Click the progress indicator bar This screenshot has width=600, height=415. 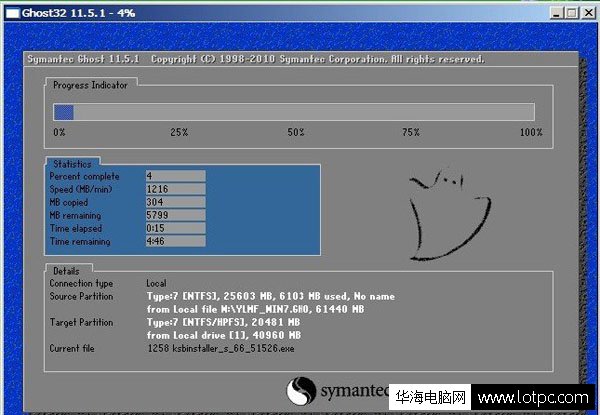294,112
